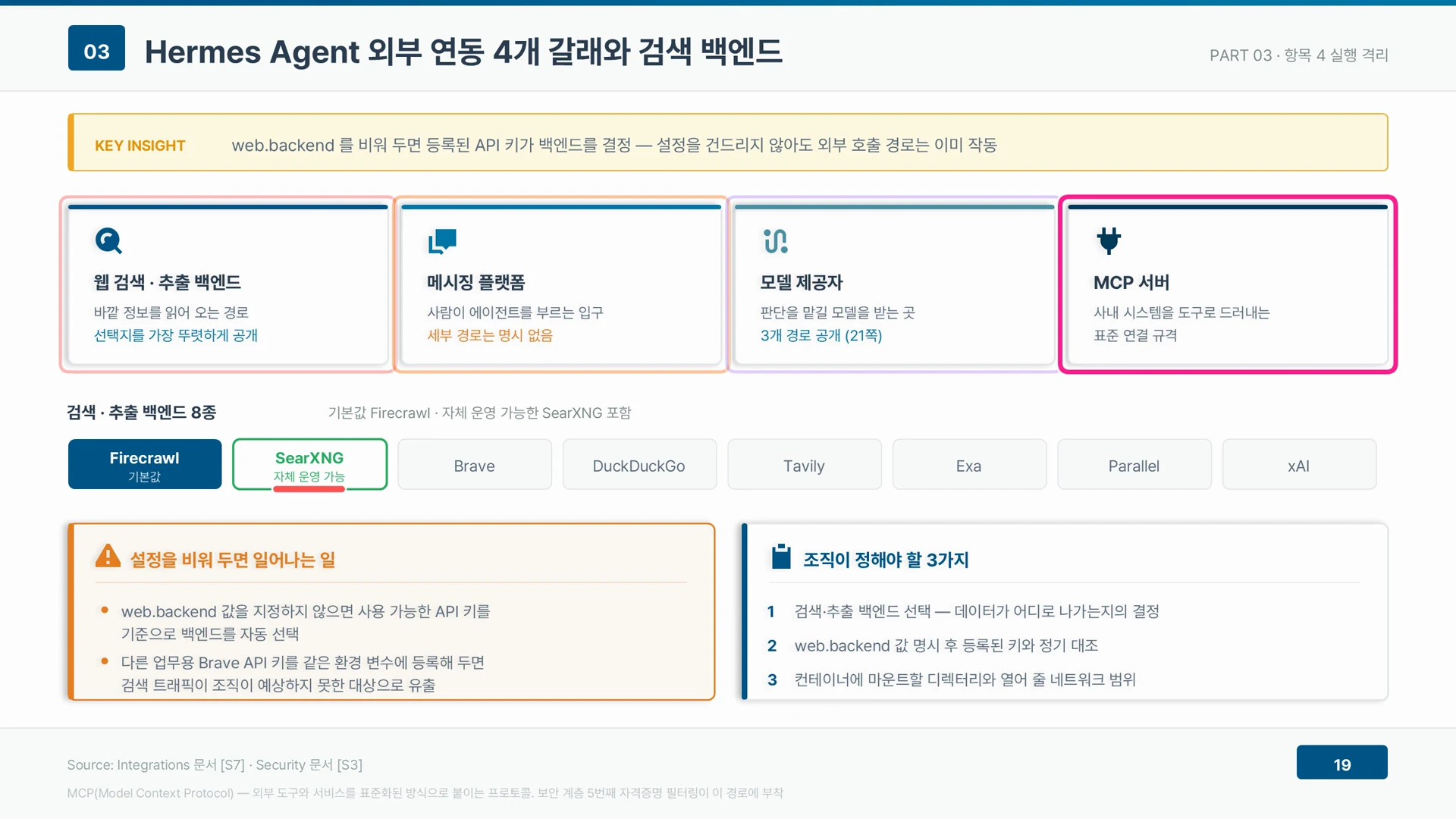This screenshot has width=1456, height=819.
Task: Click '선택지를 가장 뚜렷하게 공개' text
Action: point(176,335)
